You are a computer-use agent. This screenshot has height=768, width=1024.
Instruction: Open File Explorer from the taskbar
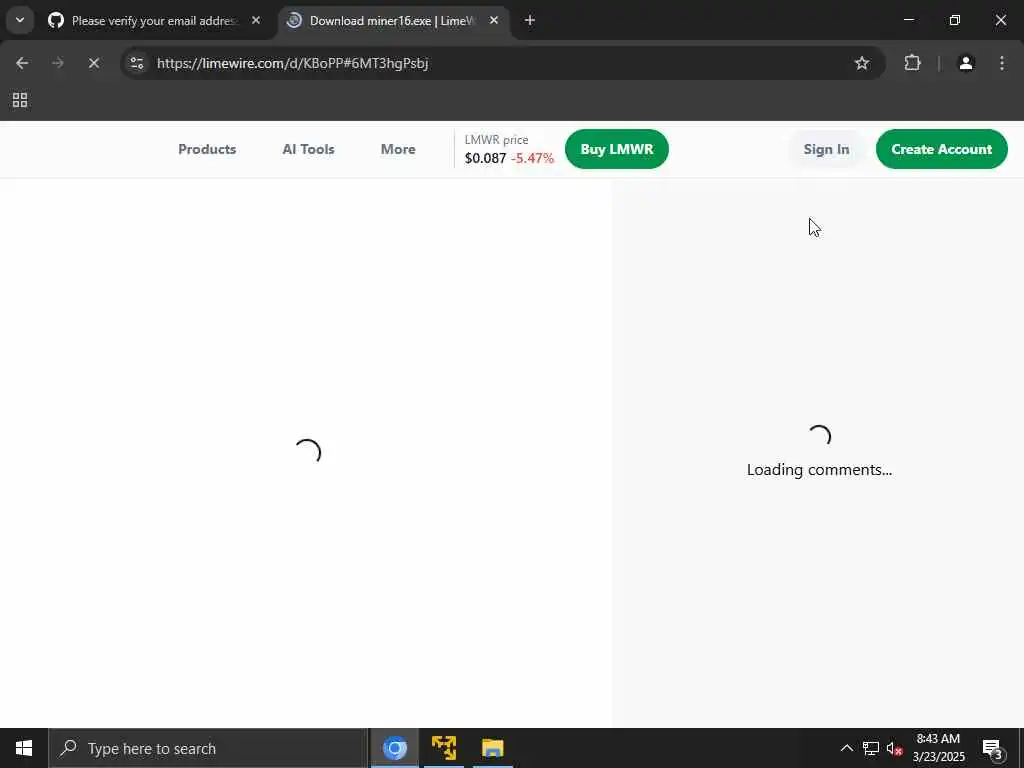(x=493, y=748)
